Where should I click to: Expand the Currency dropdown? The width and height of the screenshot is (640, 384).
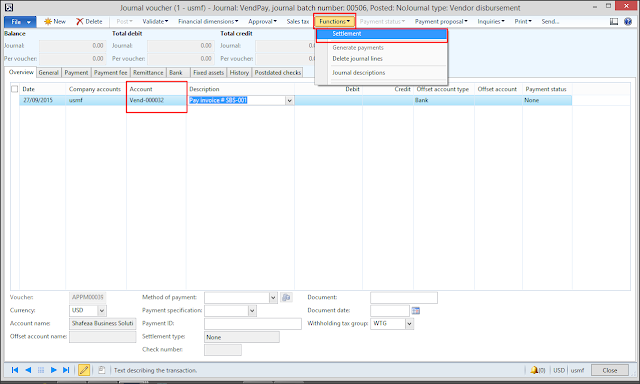point(102,311)
